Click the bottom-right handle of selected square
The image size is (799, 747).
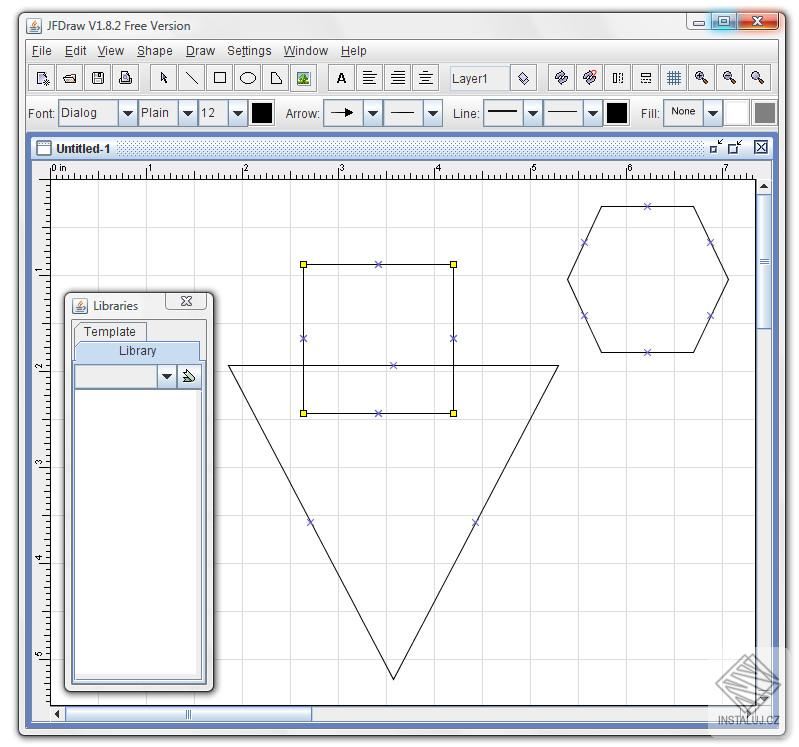(454, 413)
